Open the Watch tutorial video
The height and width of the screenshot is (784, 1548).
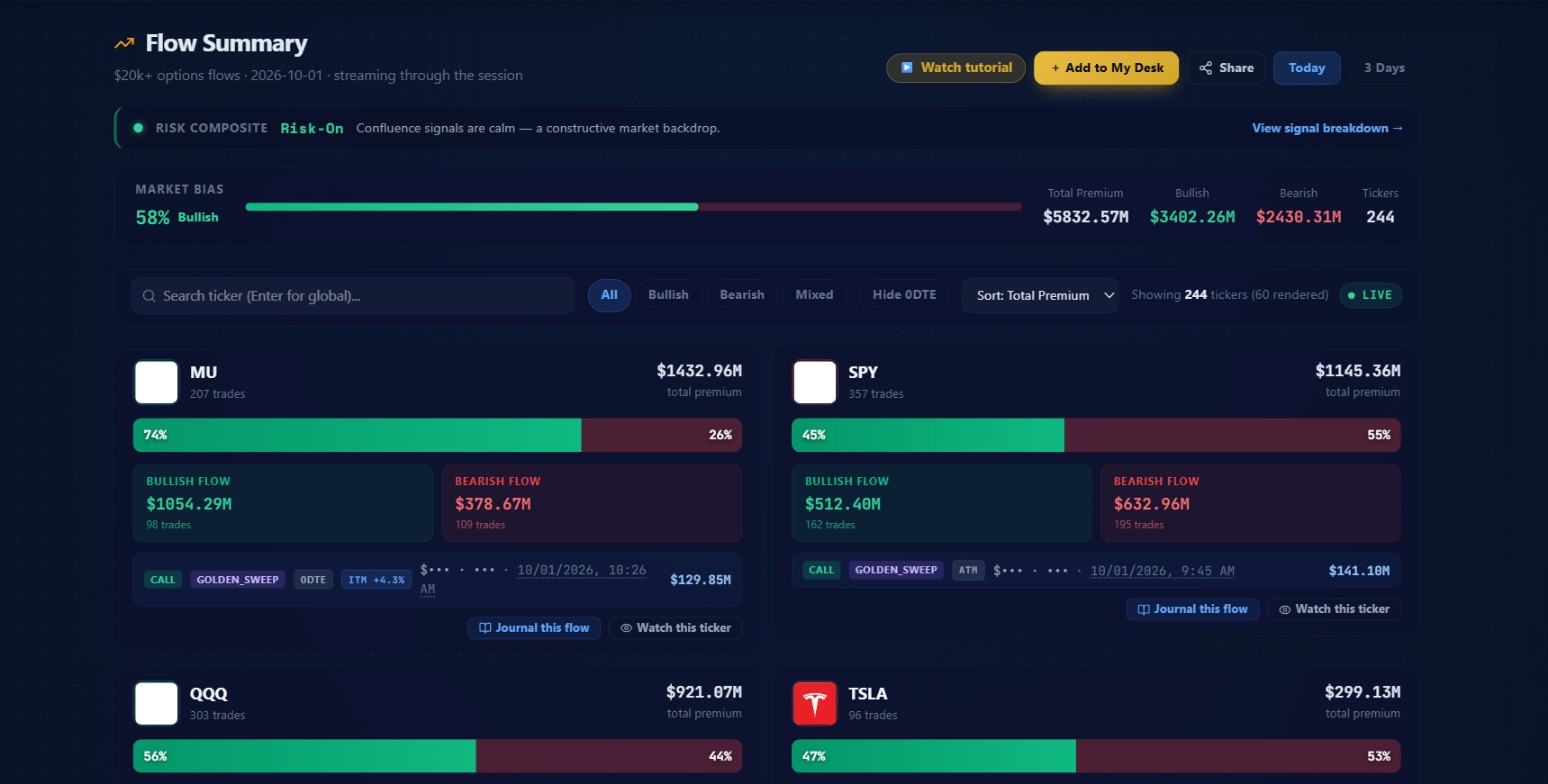(x=956, y=68)
